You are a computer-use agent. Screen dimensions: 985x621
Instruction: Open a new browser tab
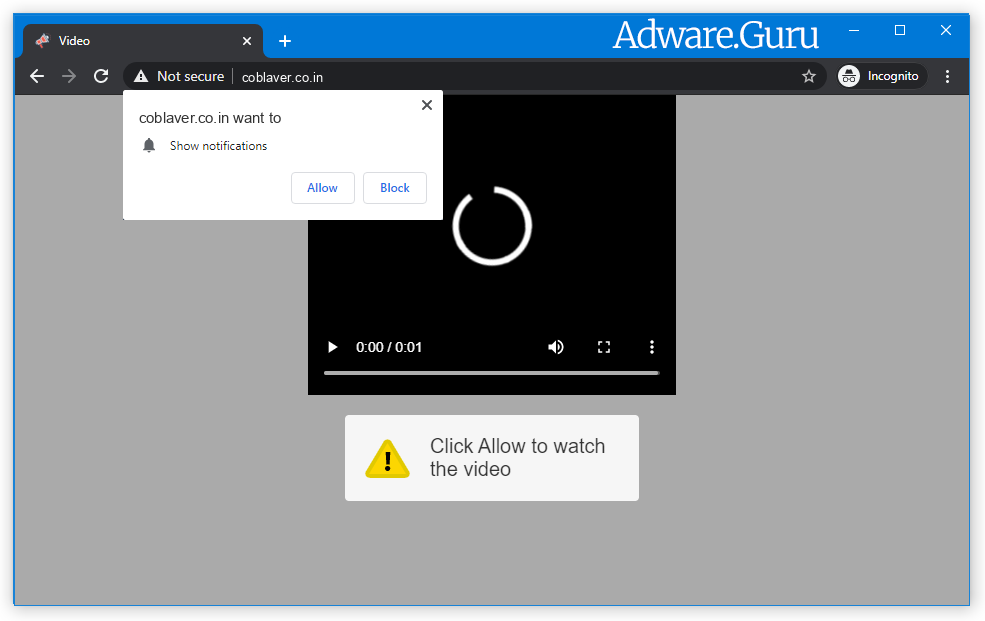coord(285,41)
